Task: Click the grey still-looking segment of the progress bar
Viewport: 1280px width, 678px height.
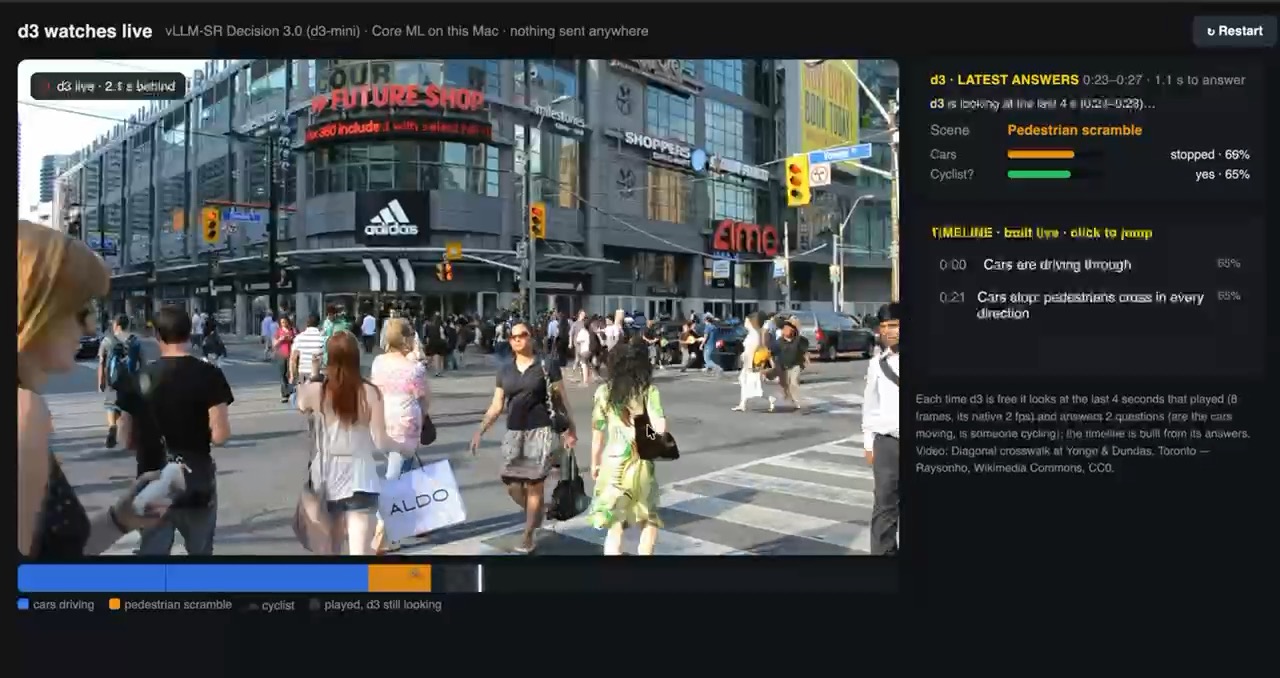Action: (455, 578)
